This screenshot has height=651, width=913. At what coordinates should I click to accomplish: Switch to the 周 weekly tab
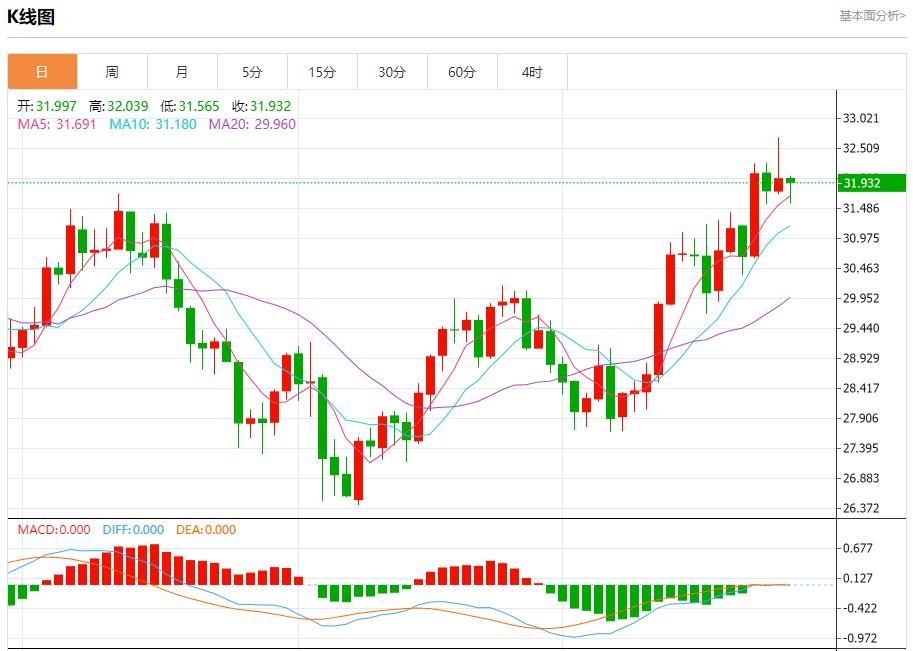point(112,72)
